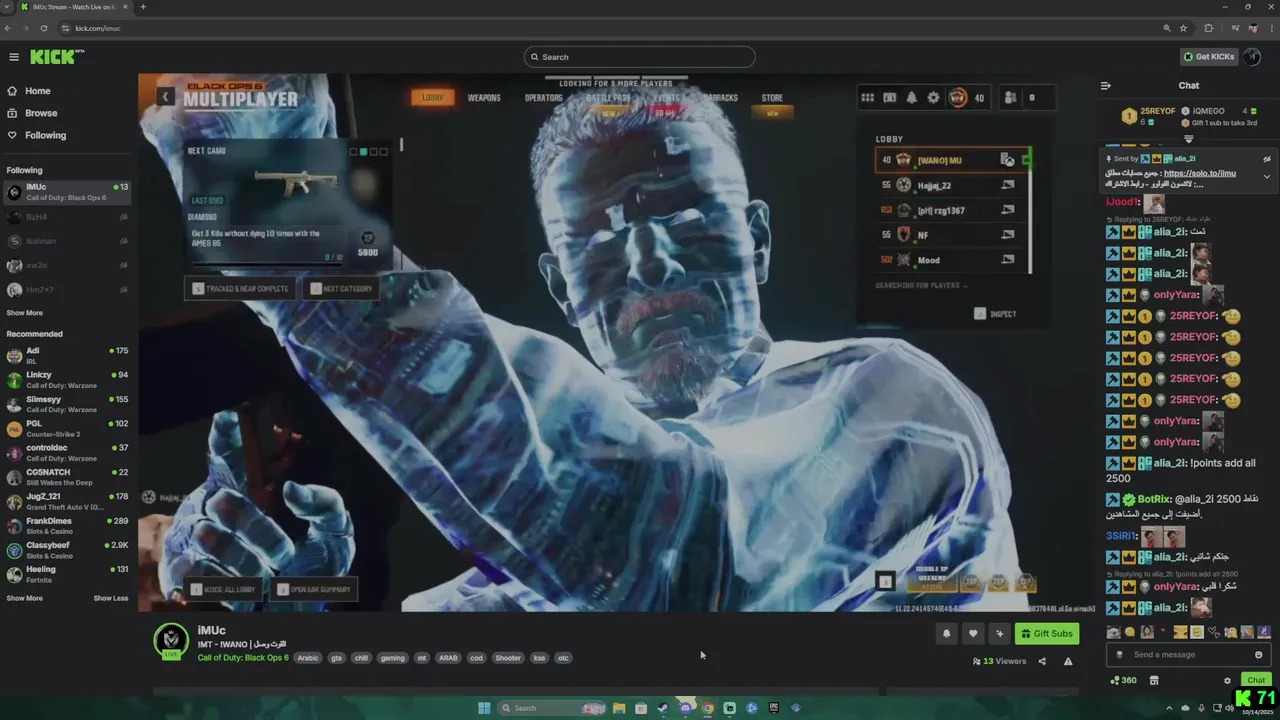
Task: Open the Classybeef recommended channel
Action: coord(68,550)
